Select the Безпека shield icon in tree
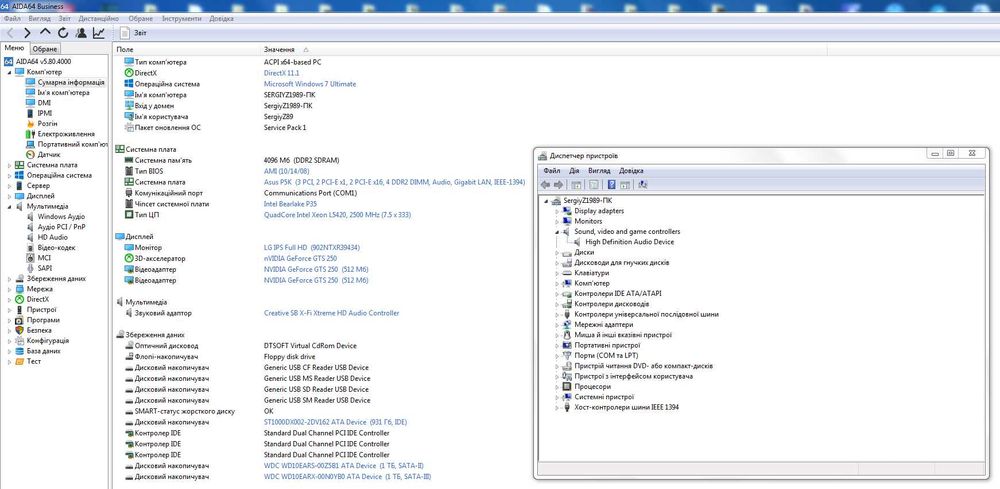This screenshot has height=489, width=1000. pyautogui.click(x=20, y=330)
